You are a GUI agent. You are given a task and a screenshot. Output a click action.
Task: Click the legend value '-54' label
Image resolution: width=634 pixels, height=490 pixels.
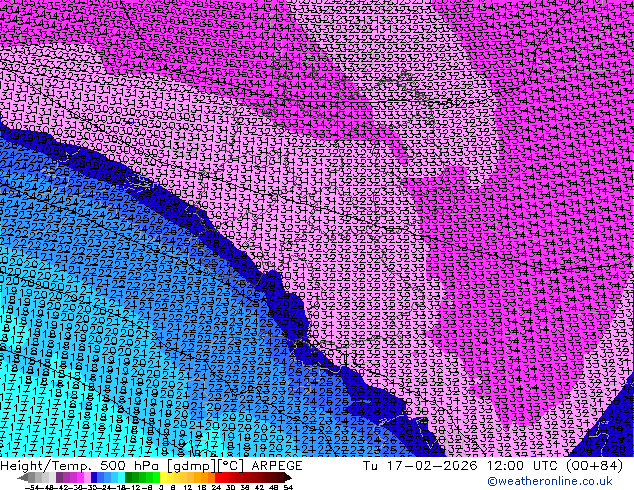pos(32,487)
